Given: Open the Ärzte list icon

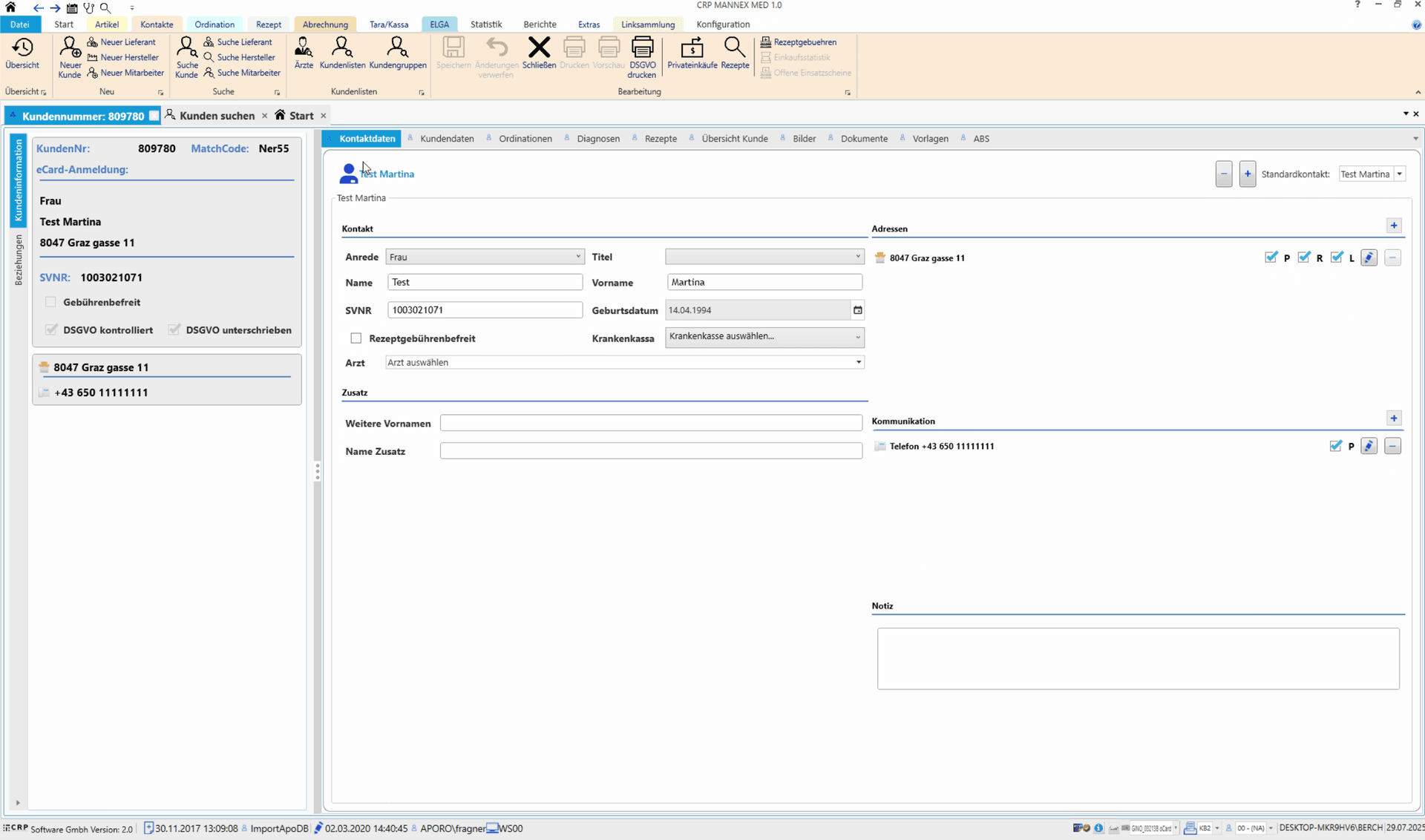Looking at the screenshot, I should pyautogui.click(x=304, y=53).
